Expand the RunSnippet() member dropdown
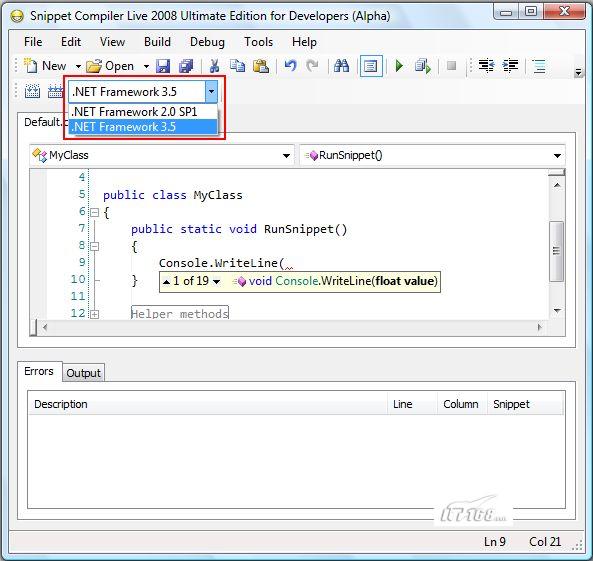593x561 pixels. click(557, 155)
